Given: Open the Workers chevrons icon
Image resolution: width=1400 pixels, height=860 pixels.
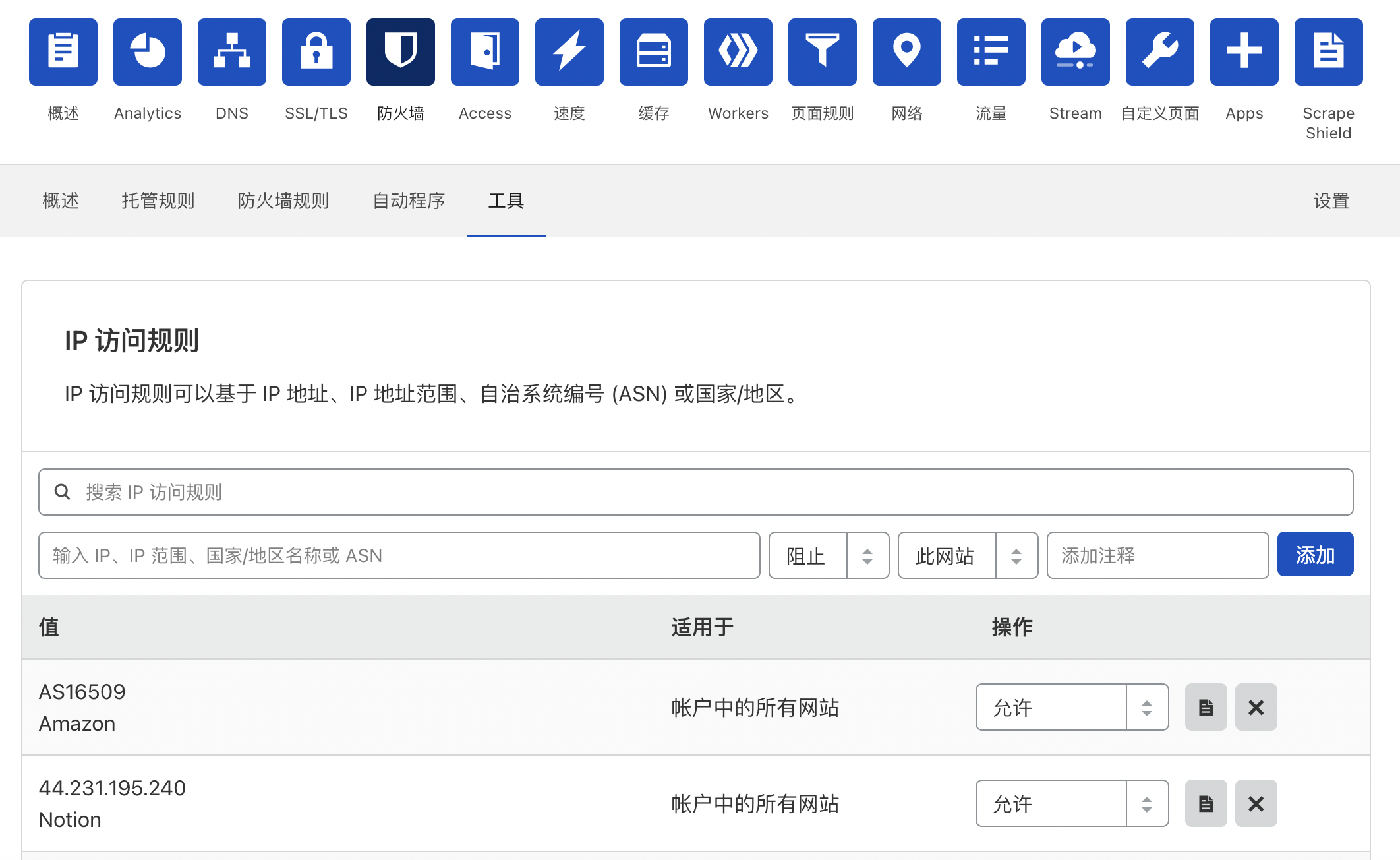Looking at the screenshot, I should [x=738, y=52].
